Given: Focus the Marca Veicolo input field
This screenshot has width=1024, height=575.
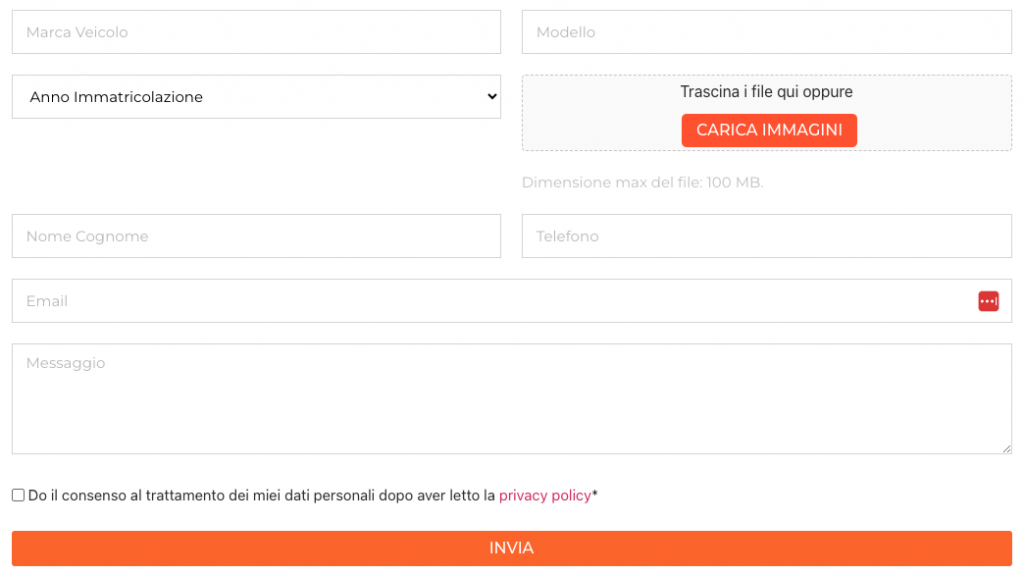Looking at the screenshot, I should pyautogui.click(x=256, y=32).
